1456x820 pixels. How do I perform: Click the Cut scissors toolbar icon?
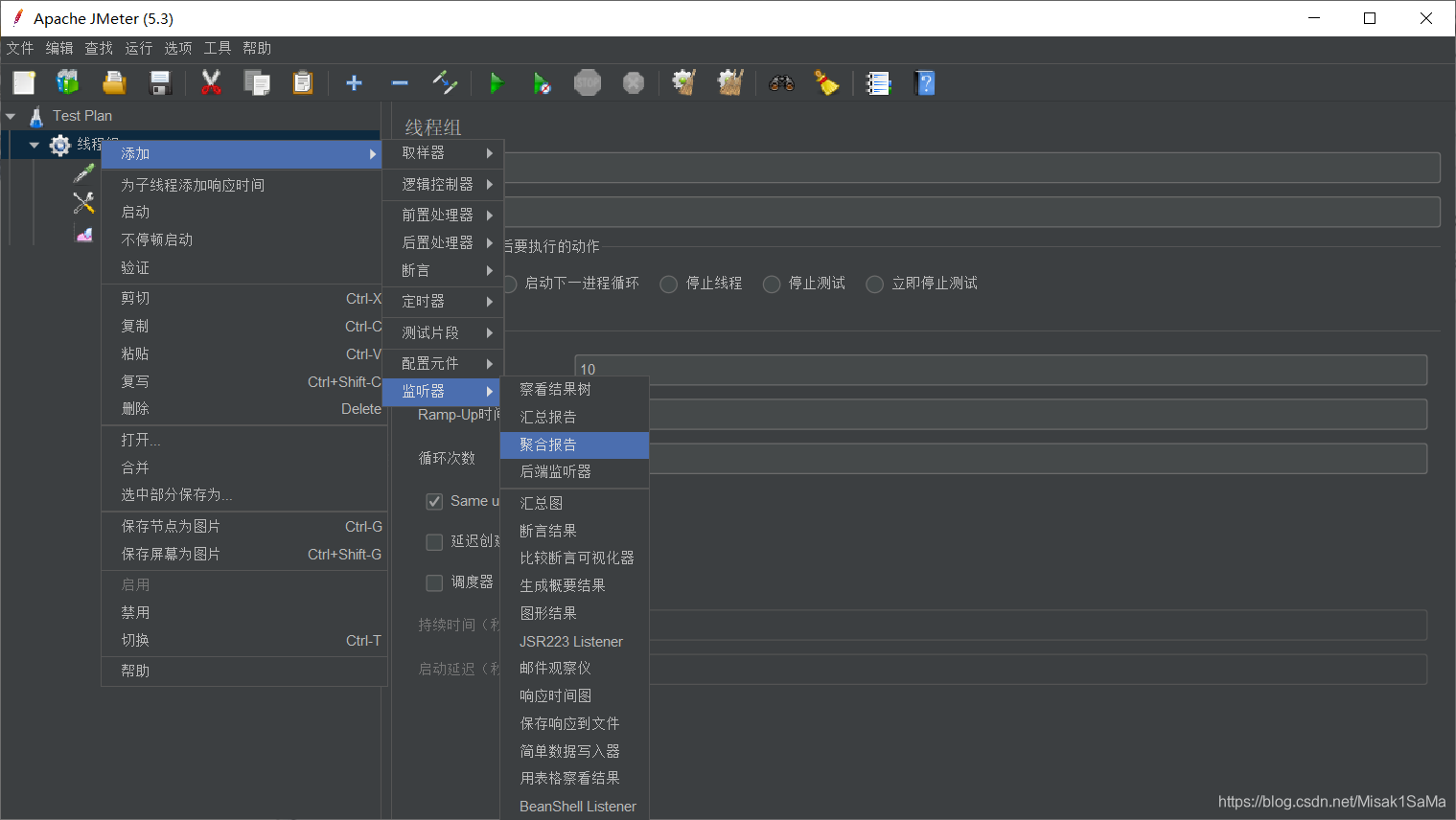coord(210,82)
